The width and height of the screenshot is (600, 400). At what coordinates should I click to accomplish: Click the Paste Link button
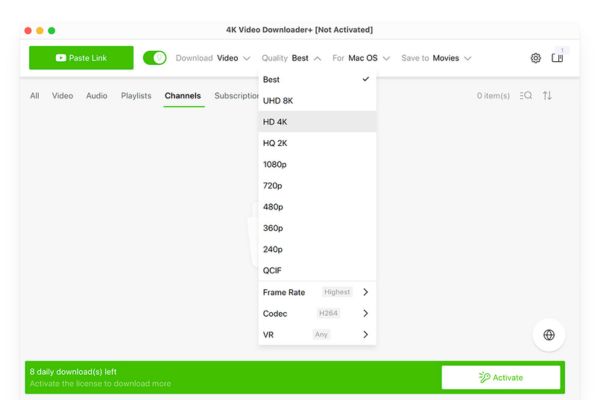[81, 58]
